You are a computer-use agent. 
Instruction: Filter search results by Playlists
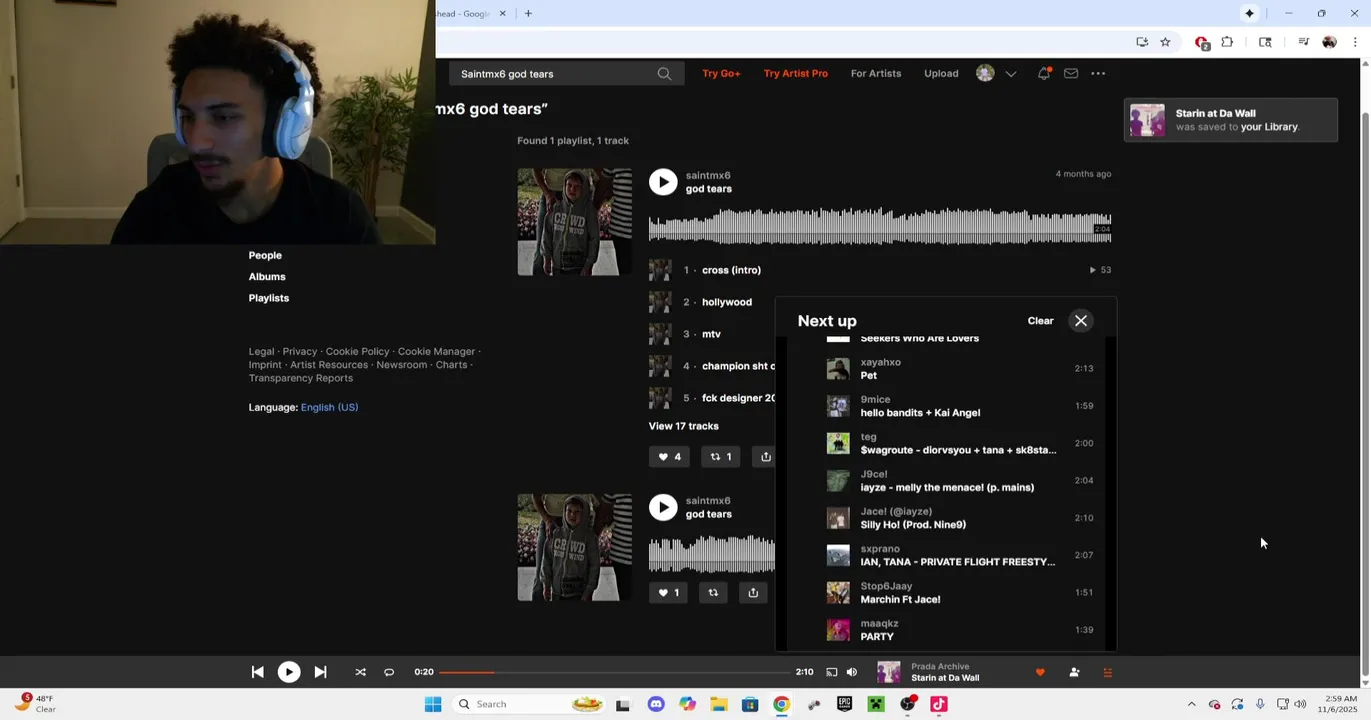click(269, 298)
